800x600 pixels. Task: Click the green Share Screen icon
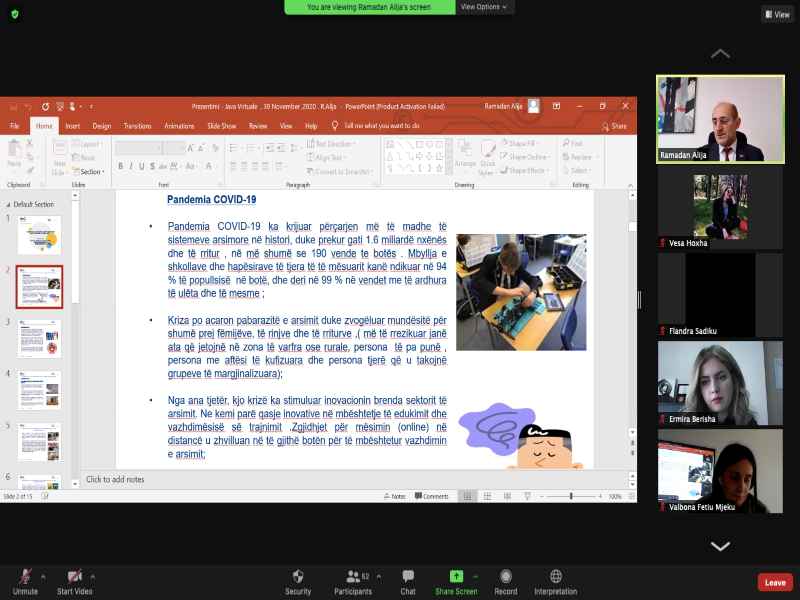pyautogui.click(x=456, y=577)
